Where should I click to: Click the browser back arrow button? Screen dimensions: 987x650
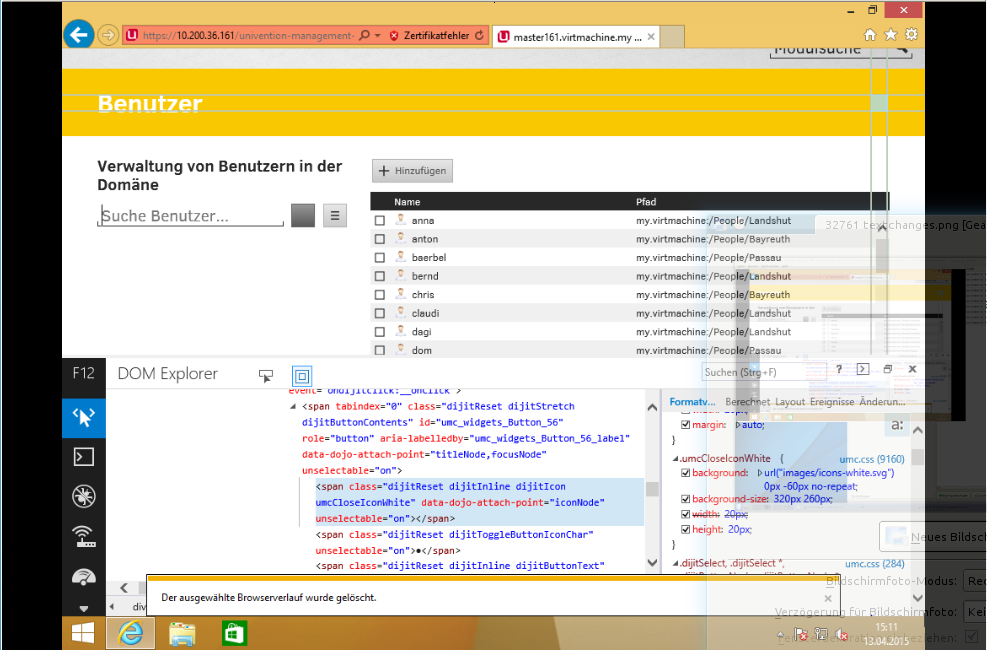[77, 35]
